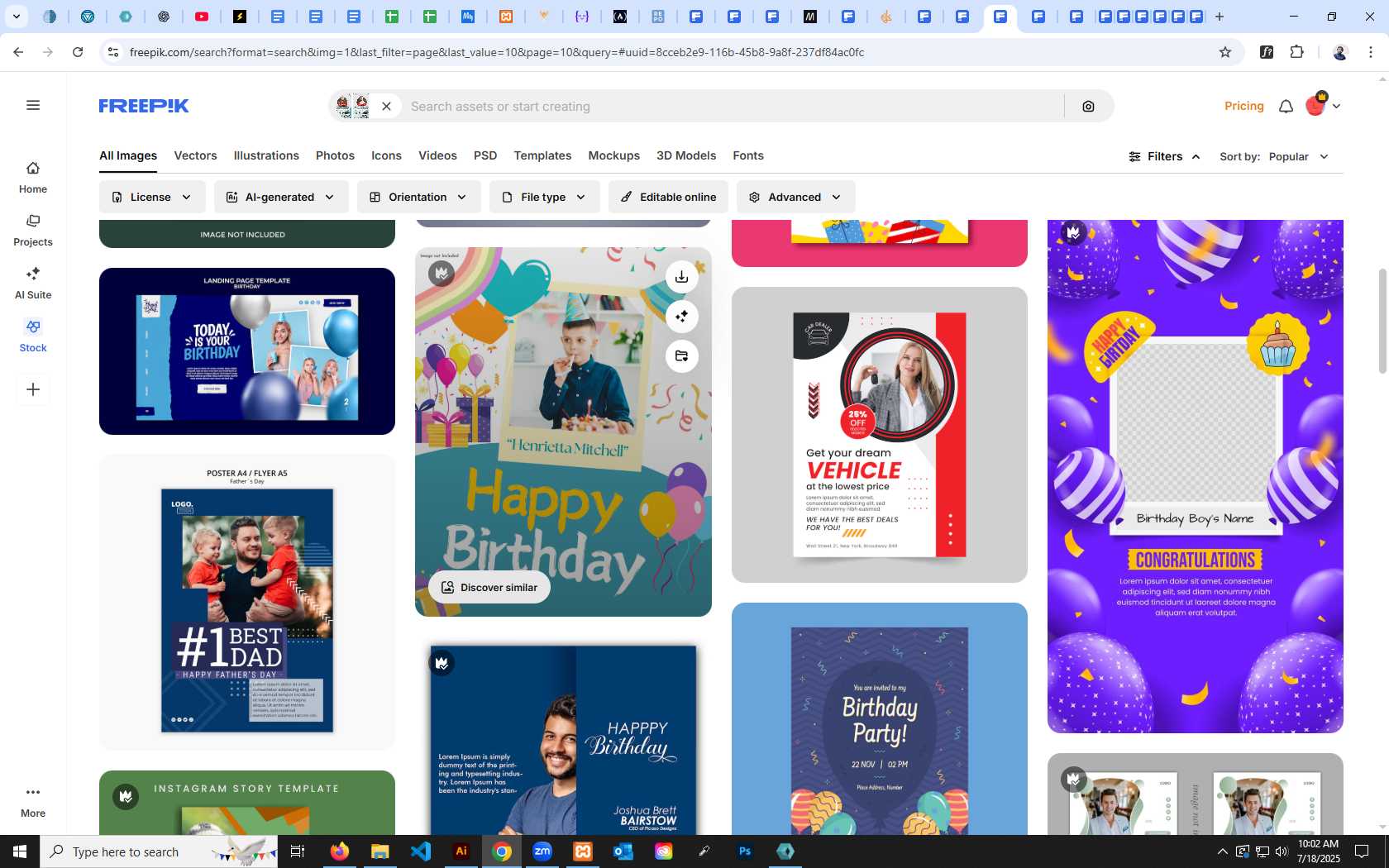
Task: Switch to Templates tab
Action: [542, 155]
